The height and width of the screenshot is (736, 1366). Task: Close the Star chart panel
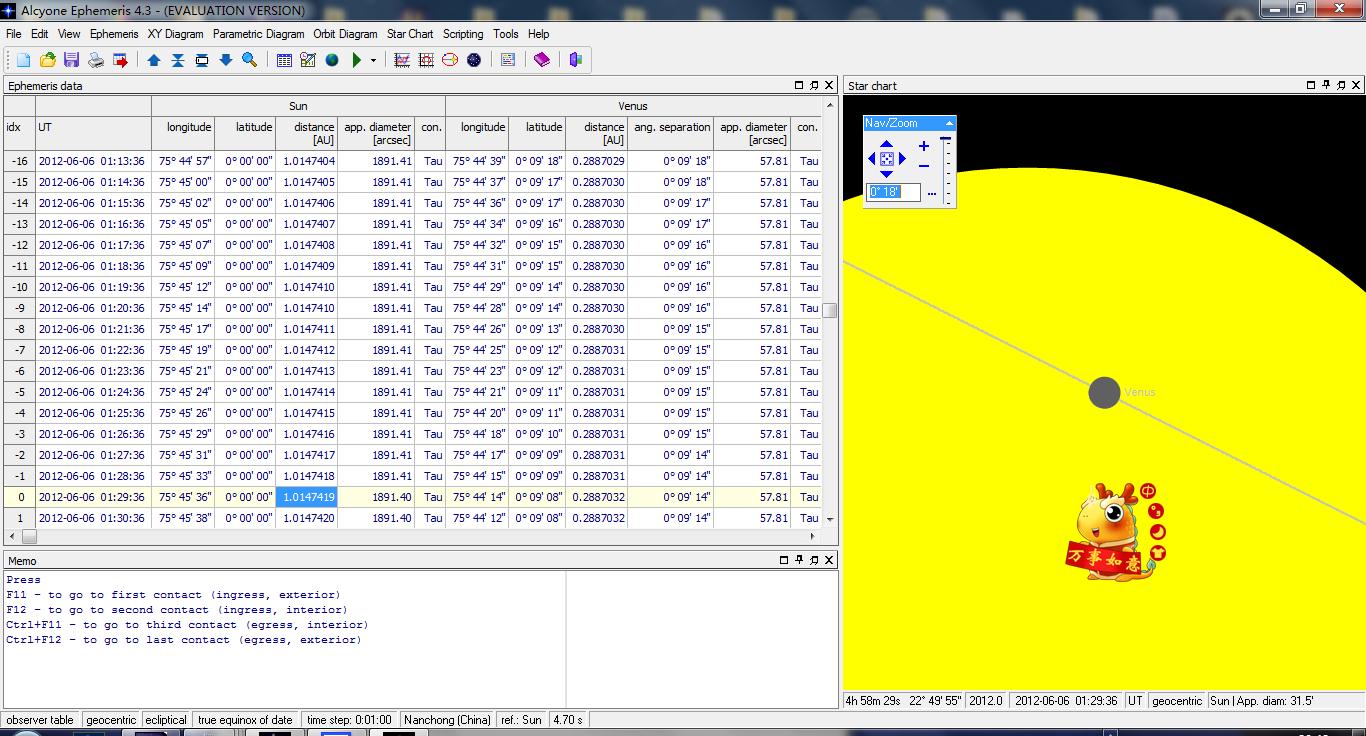coord(1356,86)
